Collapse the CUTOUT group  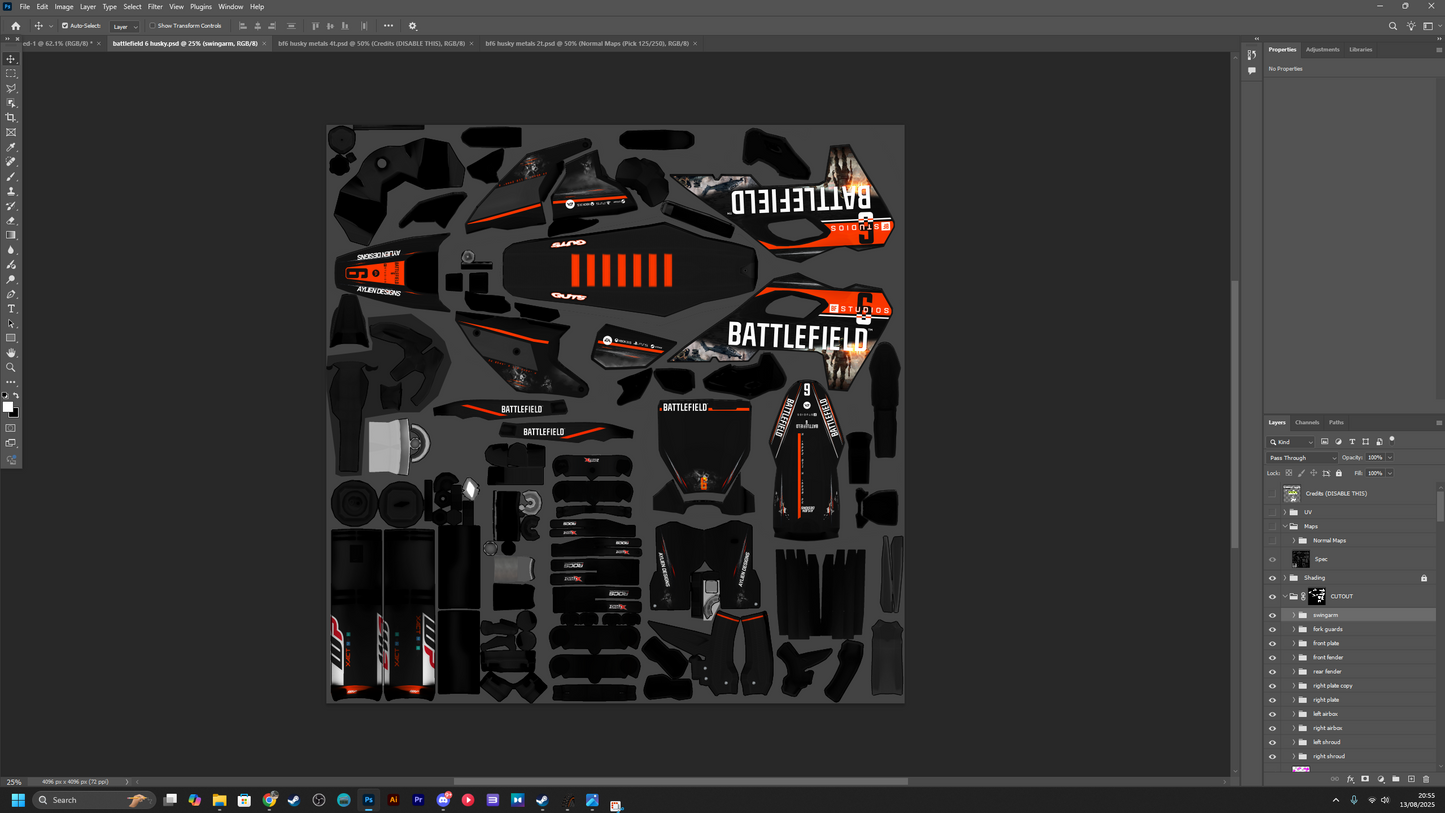1285,596
